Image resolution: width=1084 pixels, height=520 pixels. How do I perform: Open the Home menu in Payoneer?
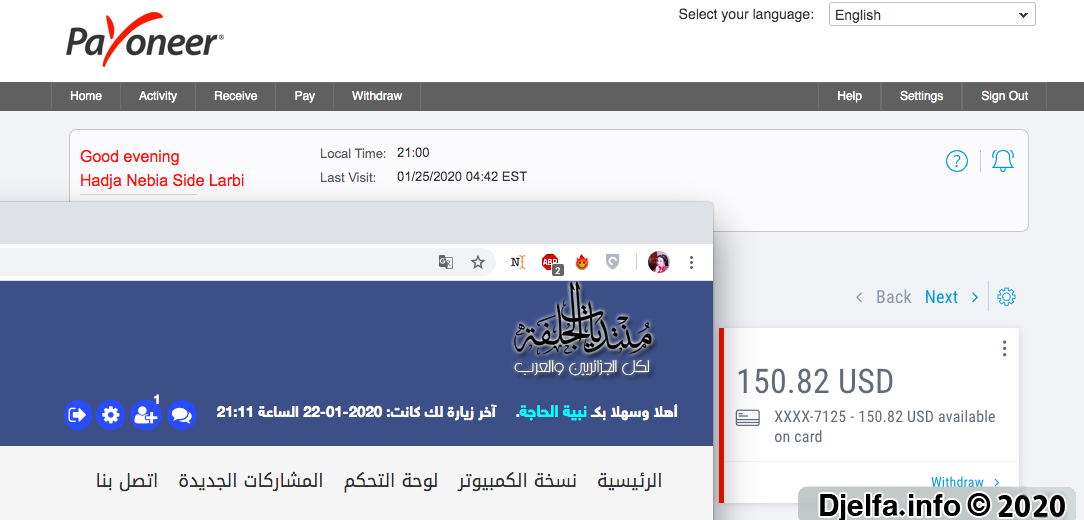pos(86,96)
